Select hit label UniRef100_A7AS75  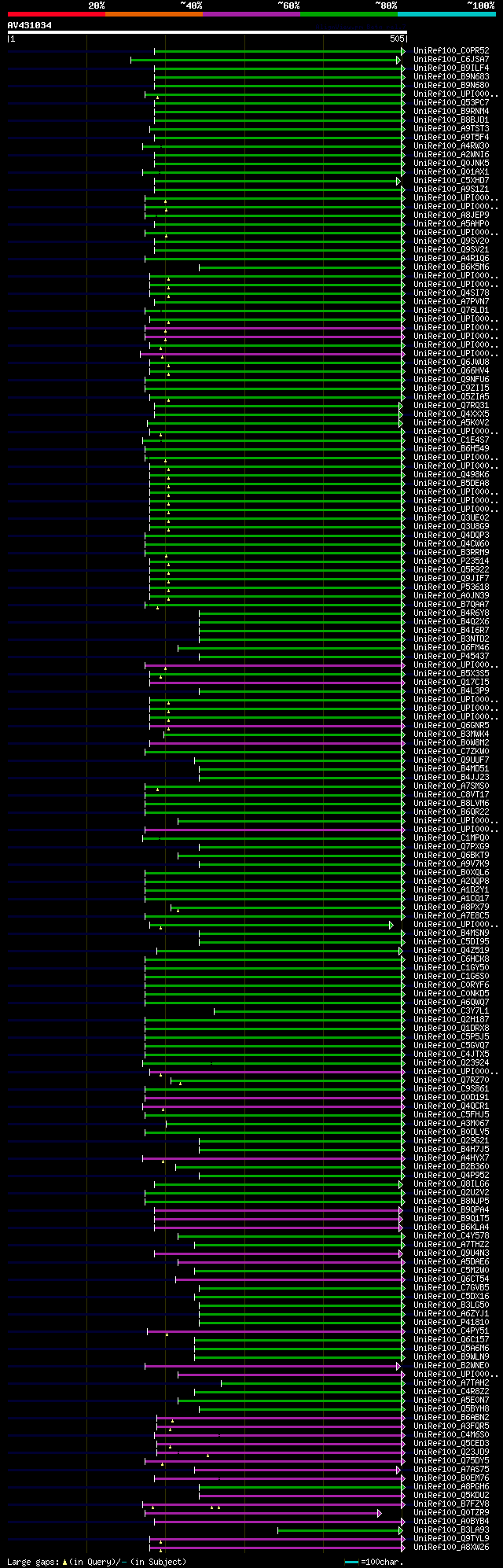point(451,1470)
